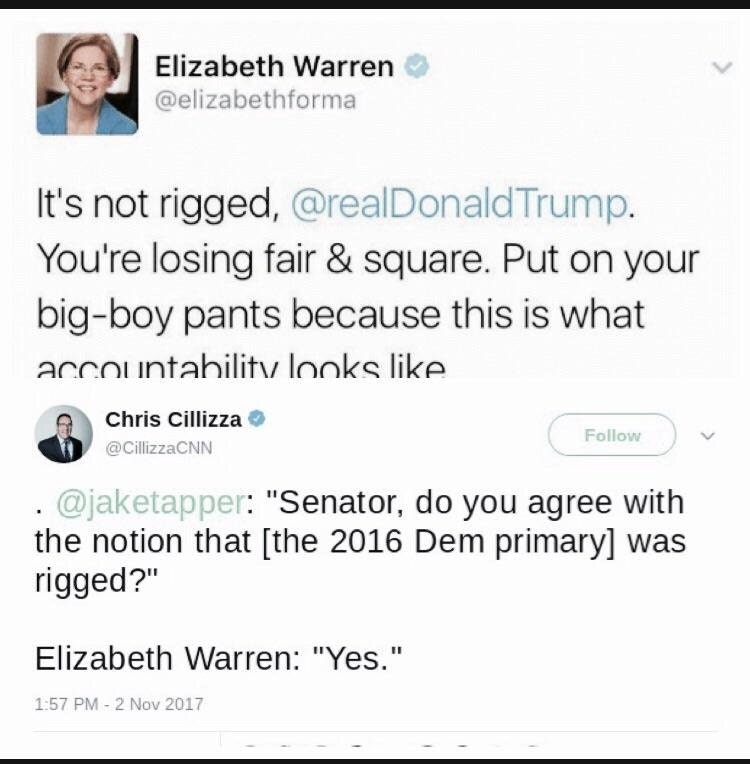Screen dimensions: 750x764
Task: Open the chevron menu beside Follow
Action: point(708,436)
